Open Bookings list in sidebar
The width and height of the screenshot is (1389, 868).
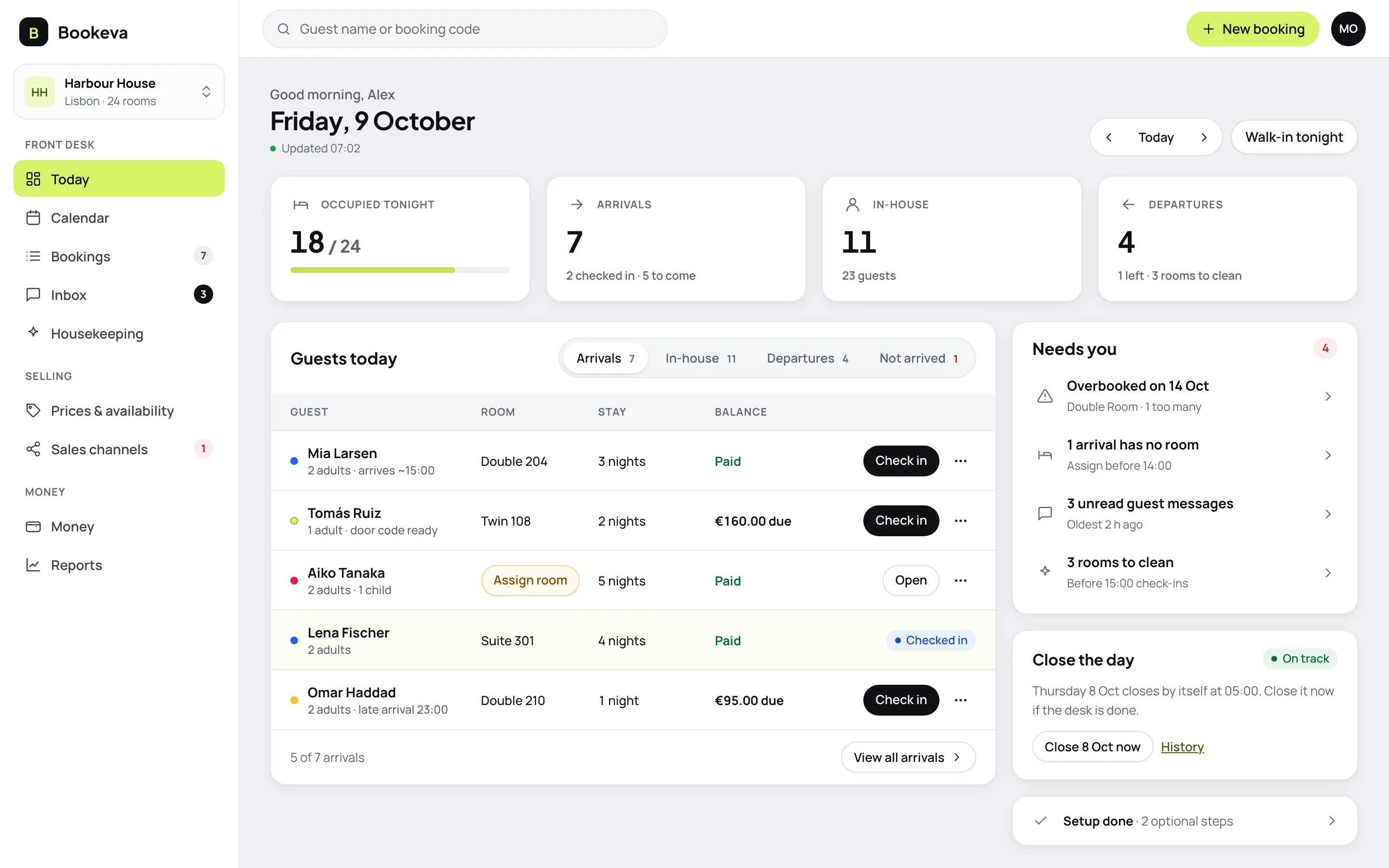pyautogui.click(x=119, y=256)
